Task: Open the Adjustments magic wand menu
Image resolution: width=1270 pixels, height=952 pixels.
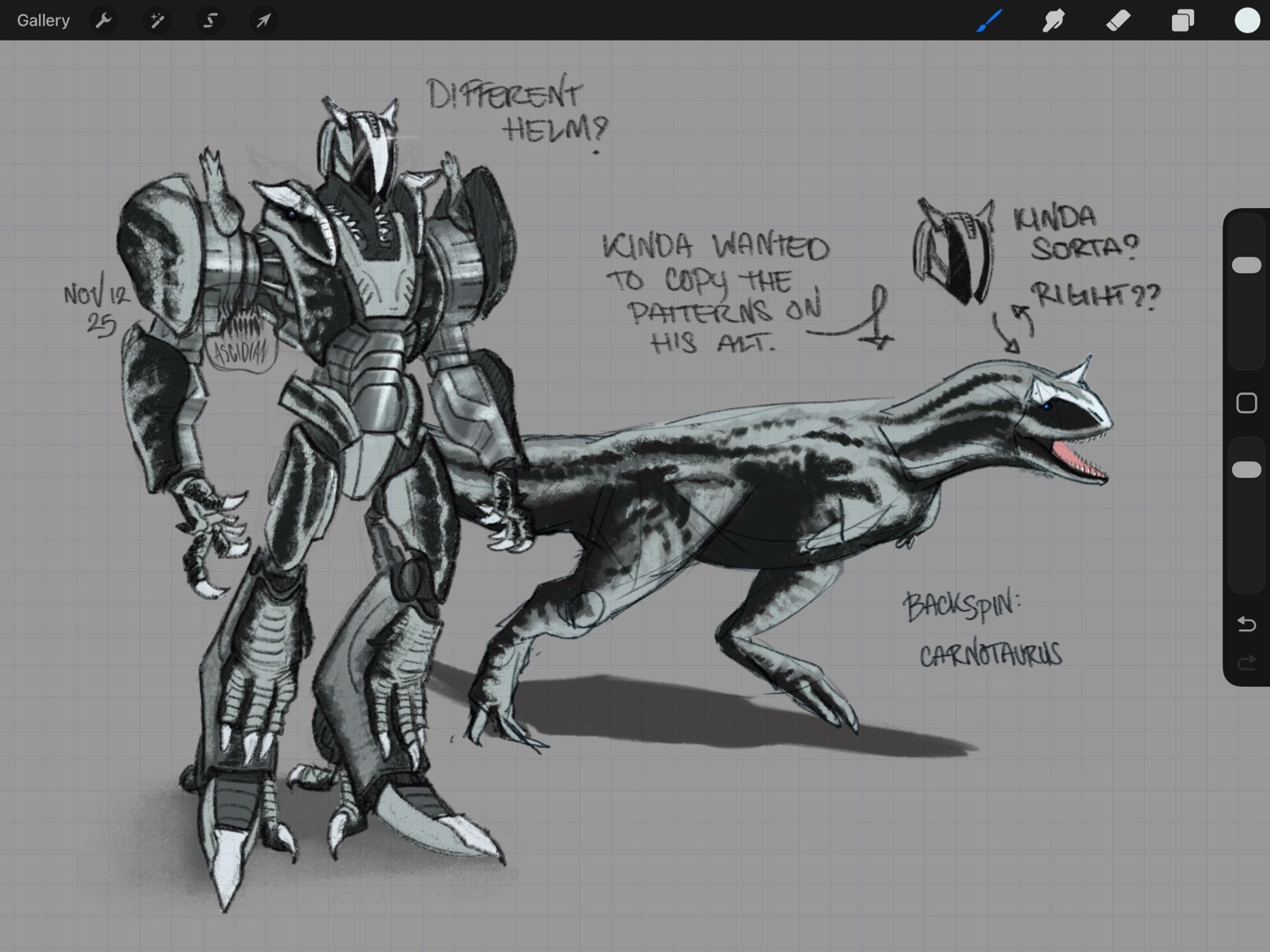Action: 157,20
